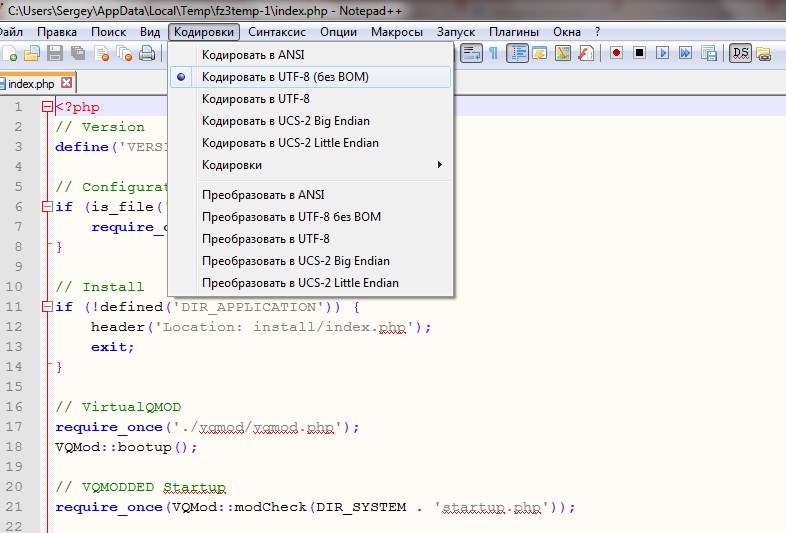Open the Function List icon
The height and width of the screenshot is (533, 786).
click(x=585, y=53)
